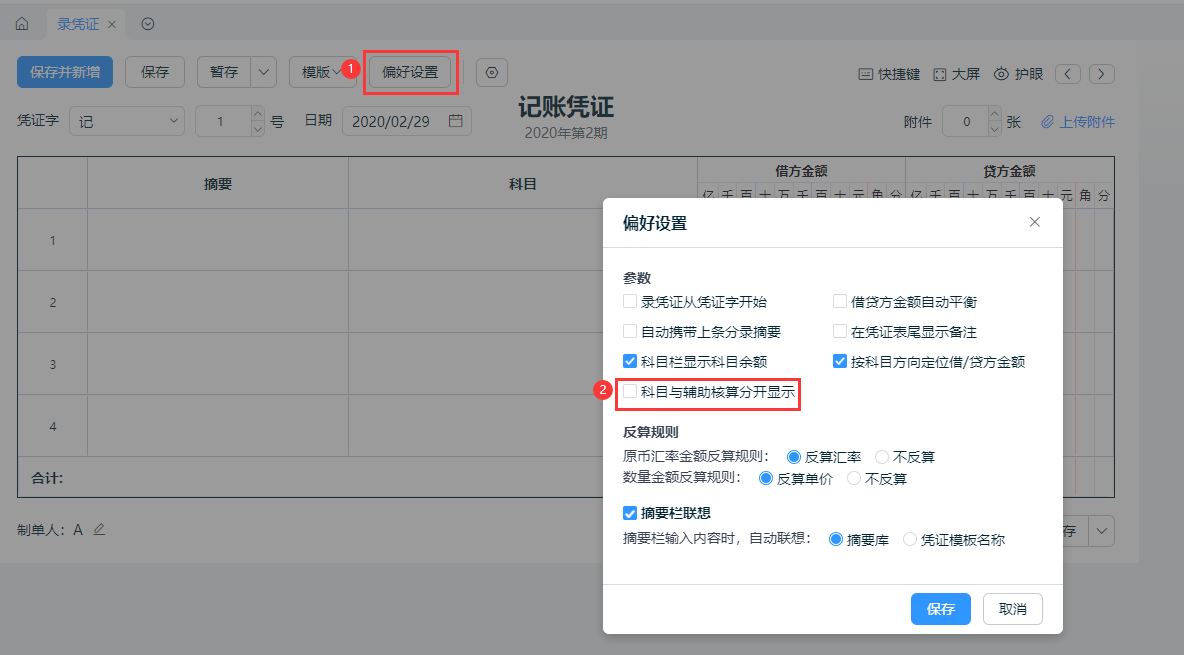The image size is (1184, 655).
Task: Select 凭证模板名称 radio option
Action: coord(910,539)
